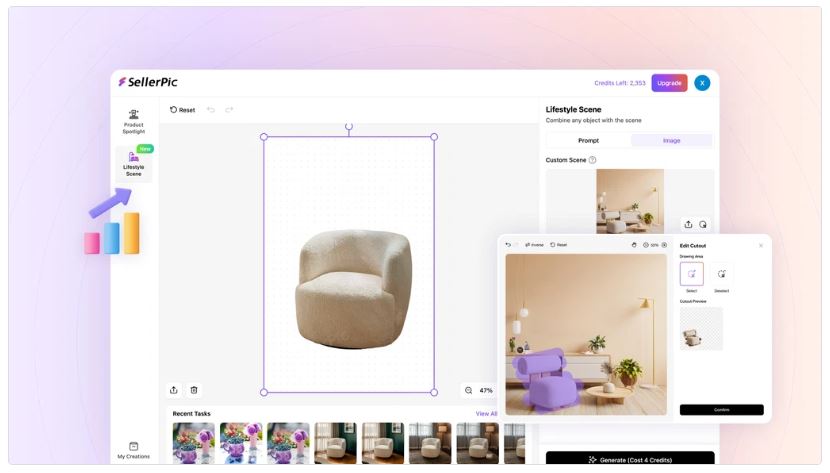
Task: Delete the canvas object with the trash icon
Action: click(x=194, y=390)
